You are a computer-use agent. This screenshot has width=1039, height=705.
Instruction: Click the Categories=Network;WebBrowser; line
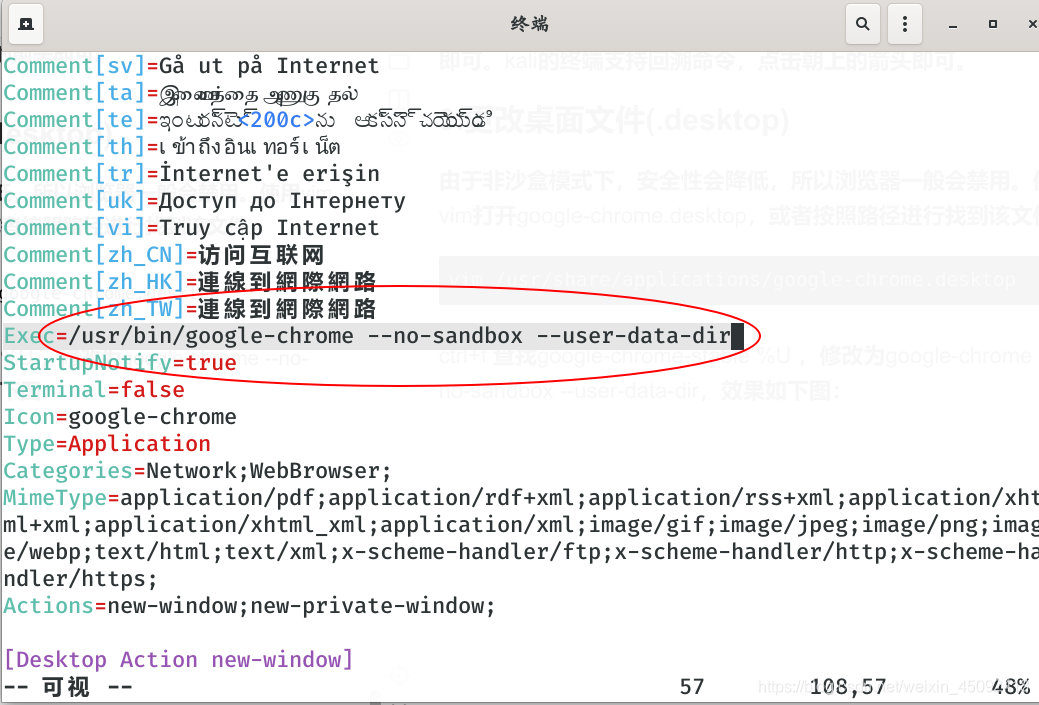click(x=197, y=471)
